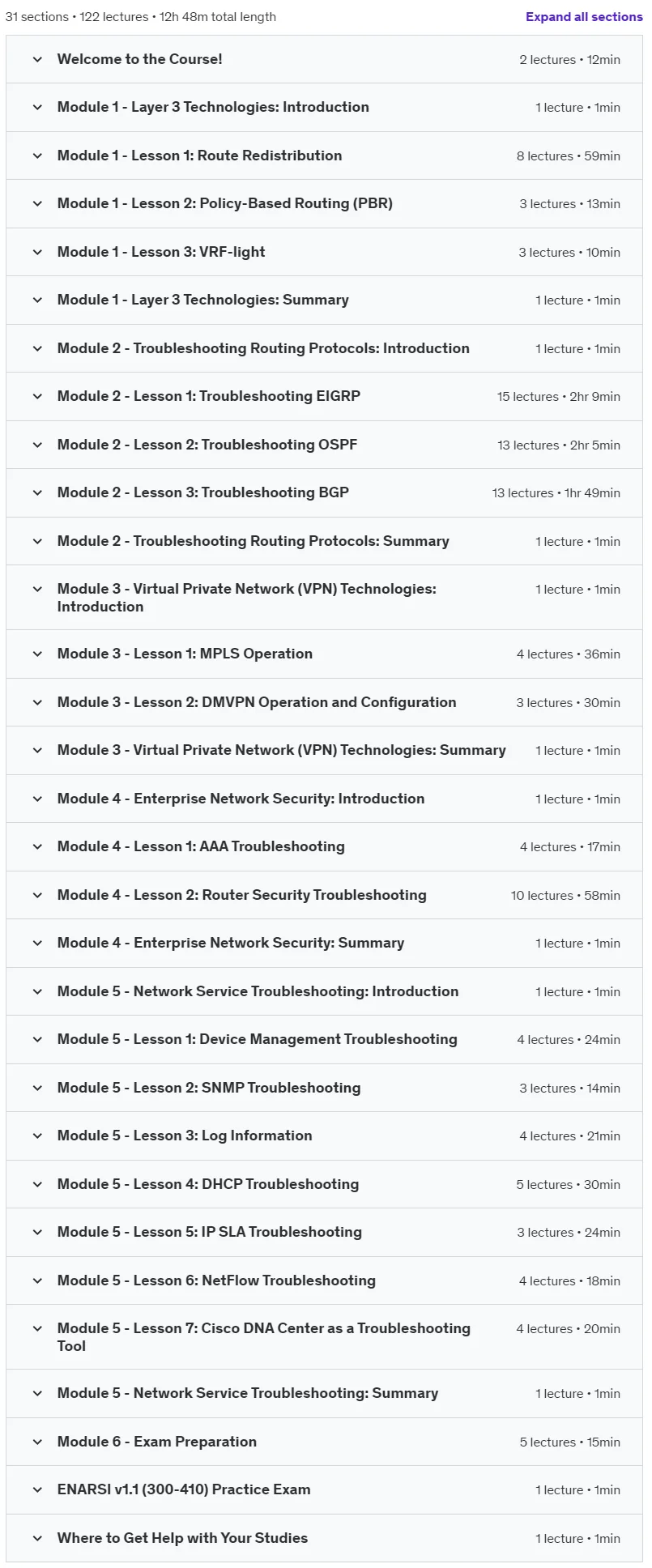Screen dimensions: 652x1568
Task: Expand IP SLA Troubleshooting section
Action: coord(324,1233)
